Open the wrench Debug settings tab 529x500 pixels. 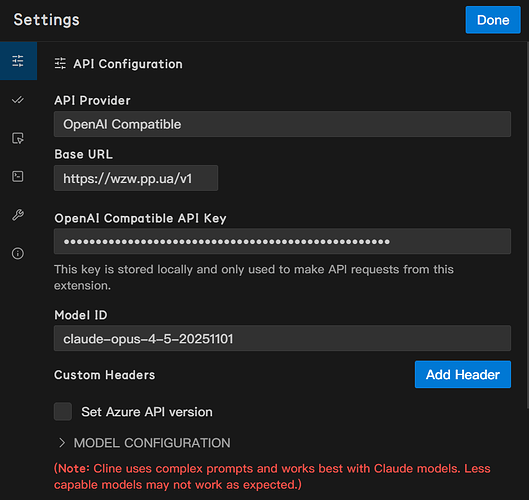coord(18,215)
